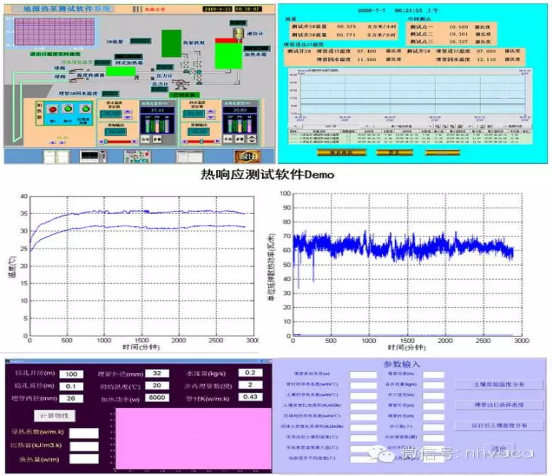The width and height of the screenshot is (553, 476).
Task: Click first right-column field in 参数输入 window
Action: click(x=433, y=374)
